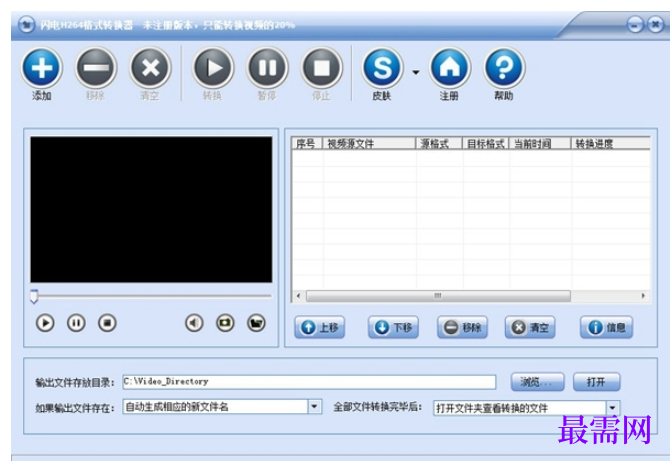This screenshot has width=670, height=461.
Task: Click the 下移 (Move Down) button
Action: click(x=393, y=328)
